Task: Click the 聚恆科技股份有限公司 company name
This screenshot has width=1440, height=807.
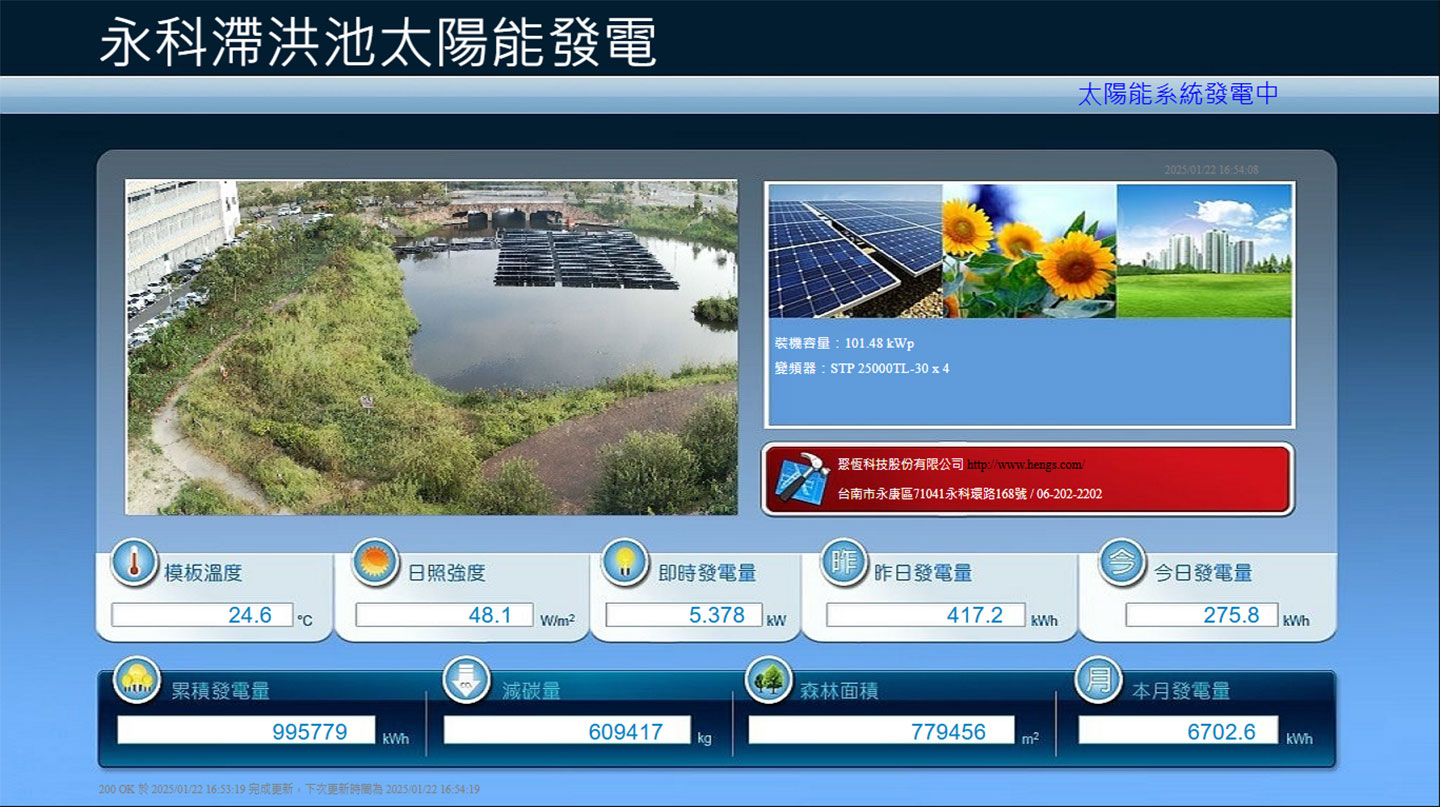Action: pyautogui.click(x=901, y=465)
